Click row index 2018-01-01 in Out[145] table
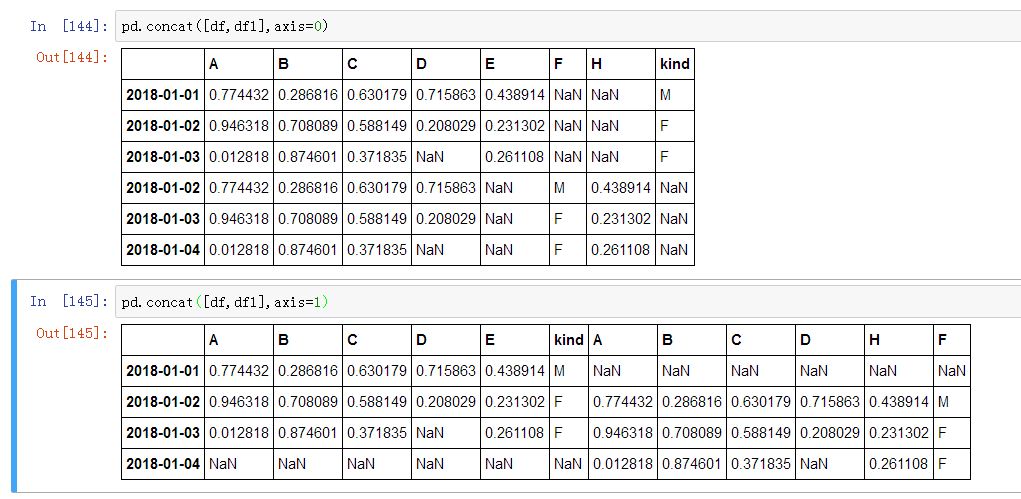1021x499 pixels. [163, 371]
